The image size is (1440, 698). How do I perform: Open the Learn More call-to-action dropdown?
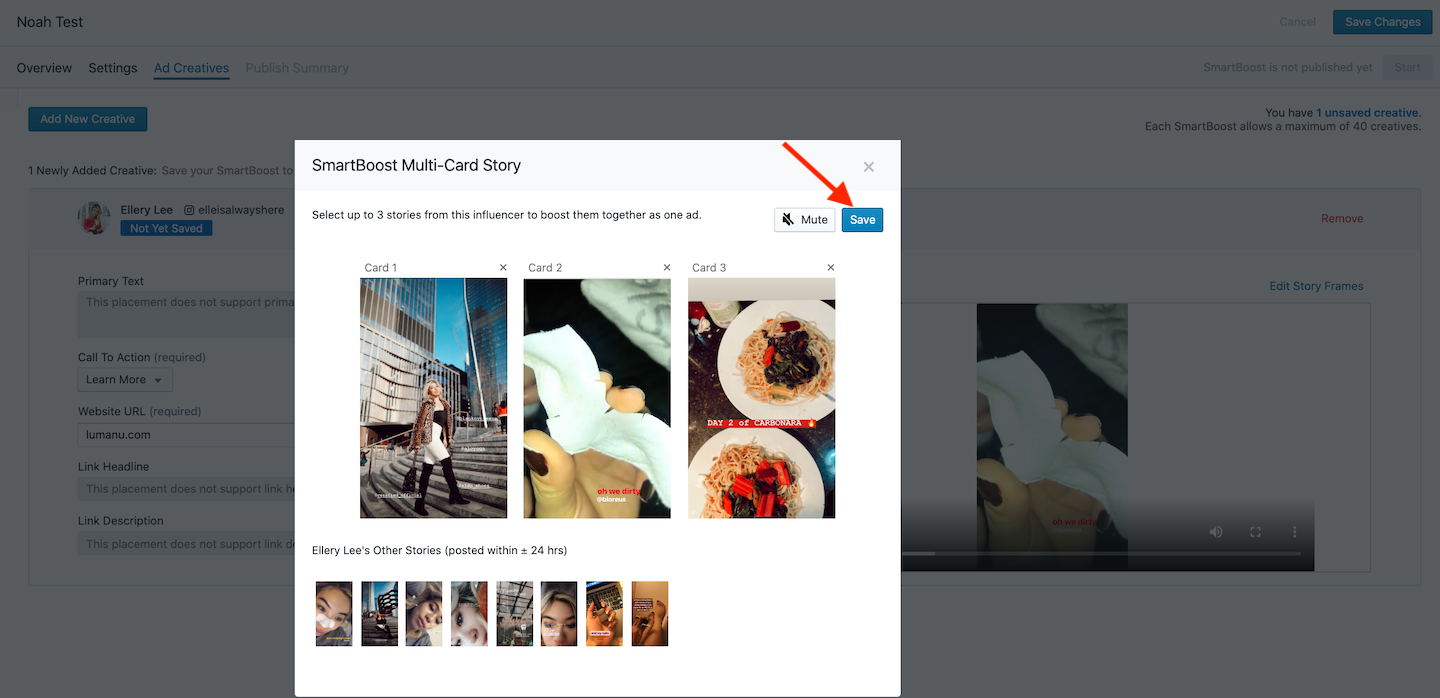[x=125, y=380]
